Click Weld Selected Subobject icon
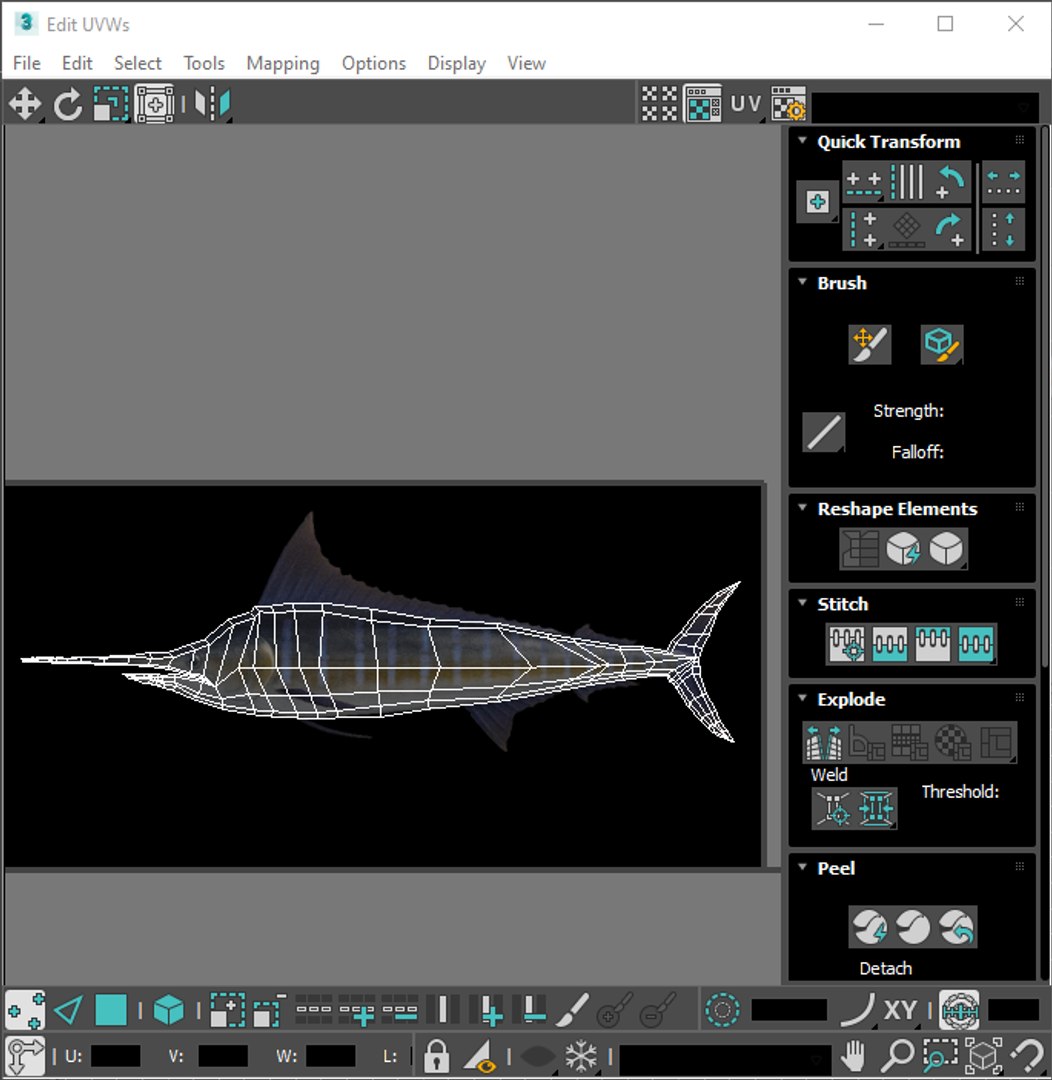 [x=876, y=808]
